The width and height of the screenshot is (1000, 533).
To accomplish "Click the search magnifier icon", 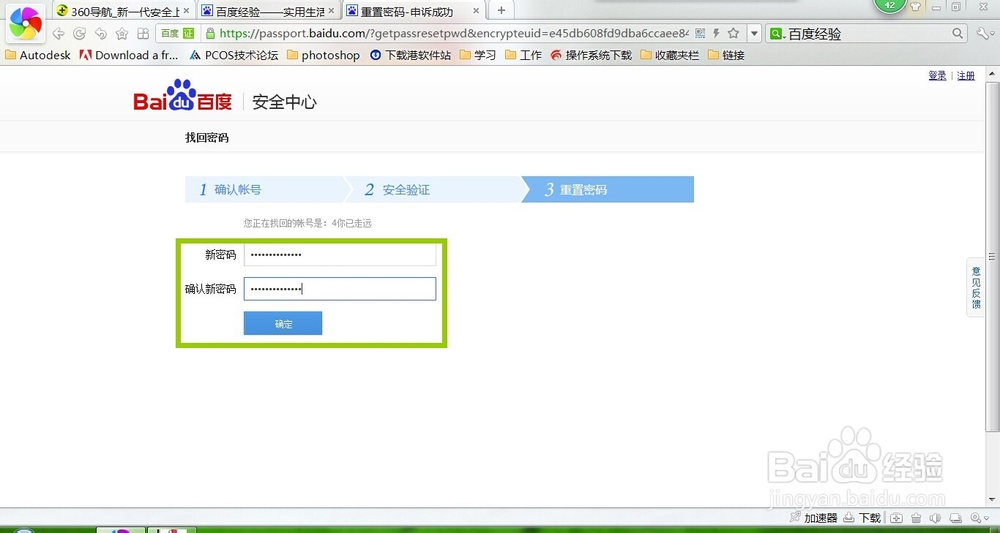I will point(957,33).
